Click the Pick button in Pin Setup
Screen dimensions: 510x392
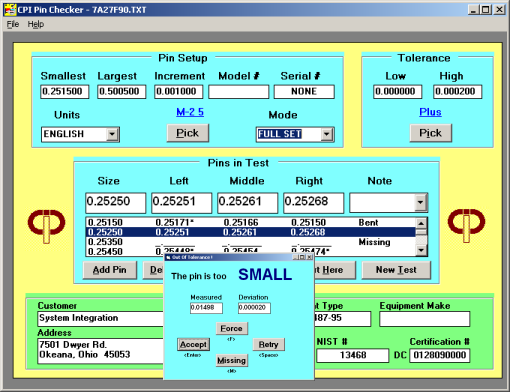(x=188, y=133)
